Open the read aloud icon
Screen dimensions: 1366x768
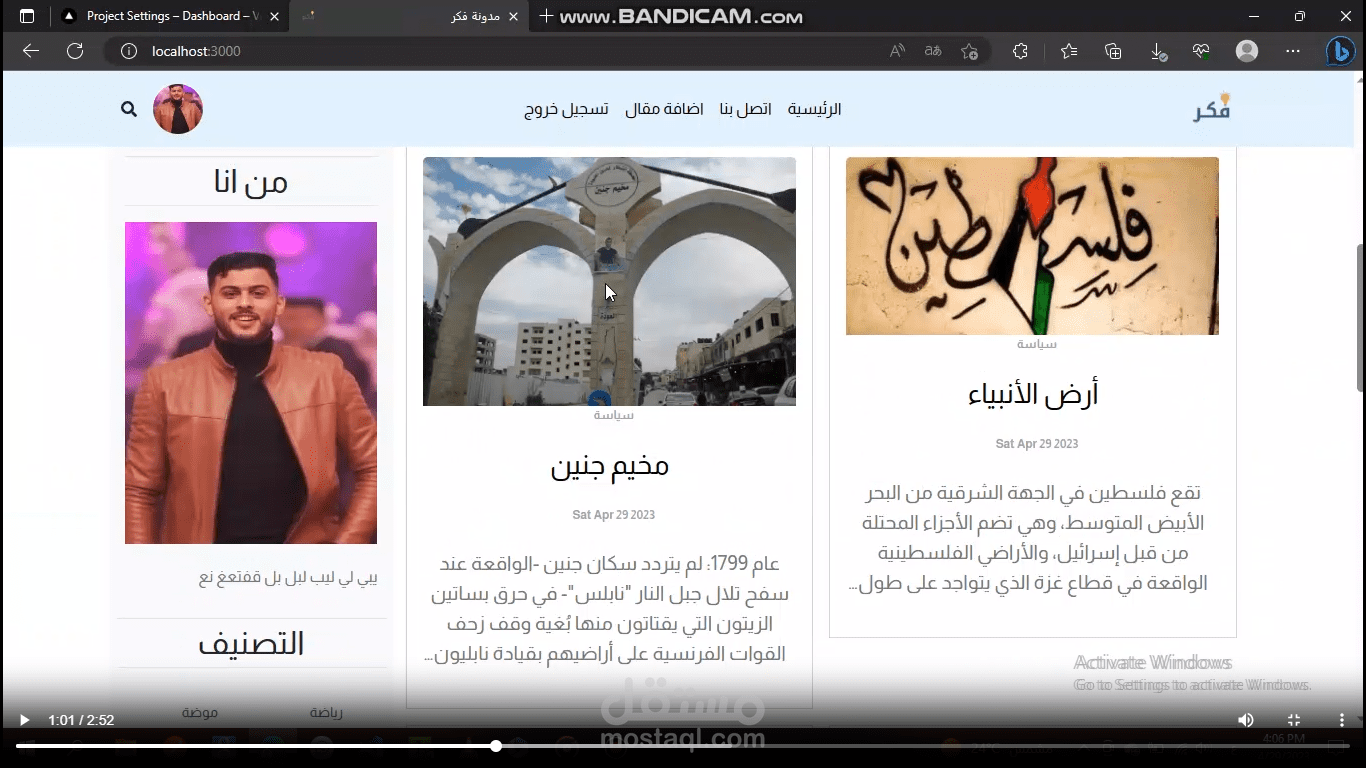897,51
